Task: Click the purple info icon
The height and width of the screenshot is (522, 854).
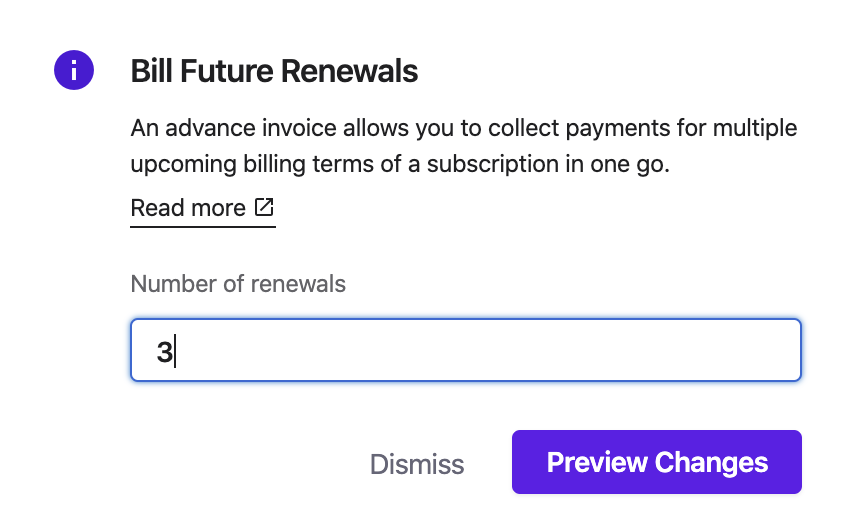Action: (x=73, y=71)
